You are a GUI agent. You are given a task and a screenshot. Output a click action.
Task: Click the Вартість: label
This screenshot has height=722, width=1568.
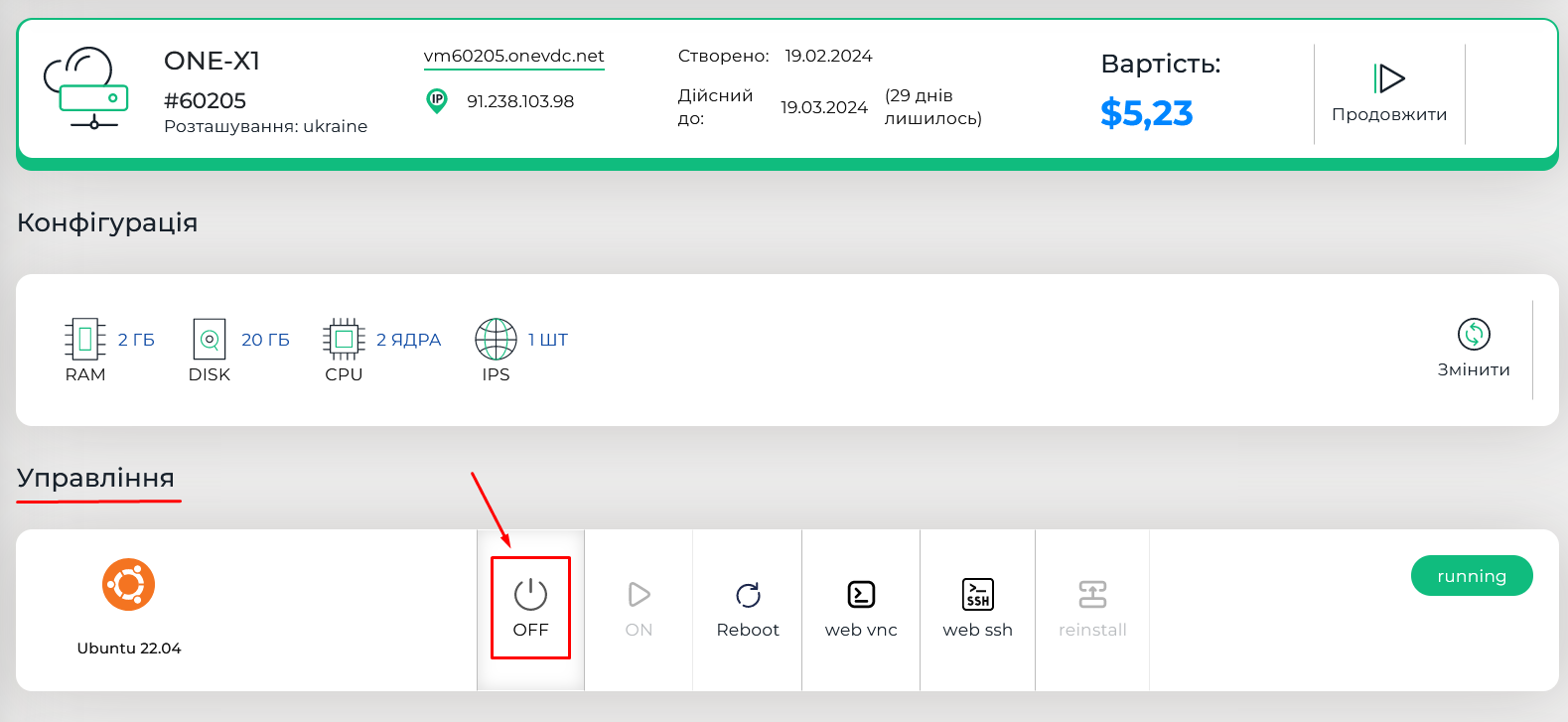(x=1161, y=64)
